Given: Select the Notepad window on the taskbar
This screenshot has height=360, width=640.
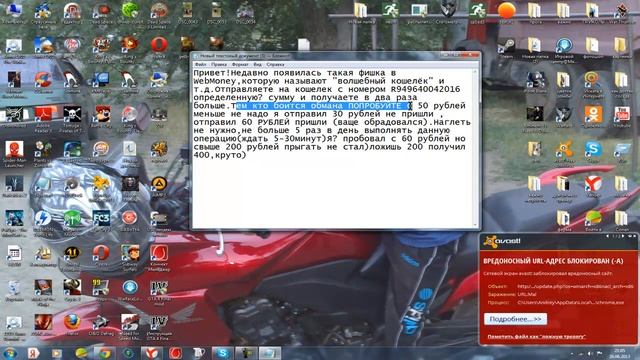Looking at the screenshot, I should click(x=270, y=353).
